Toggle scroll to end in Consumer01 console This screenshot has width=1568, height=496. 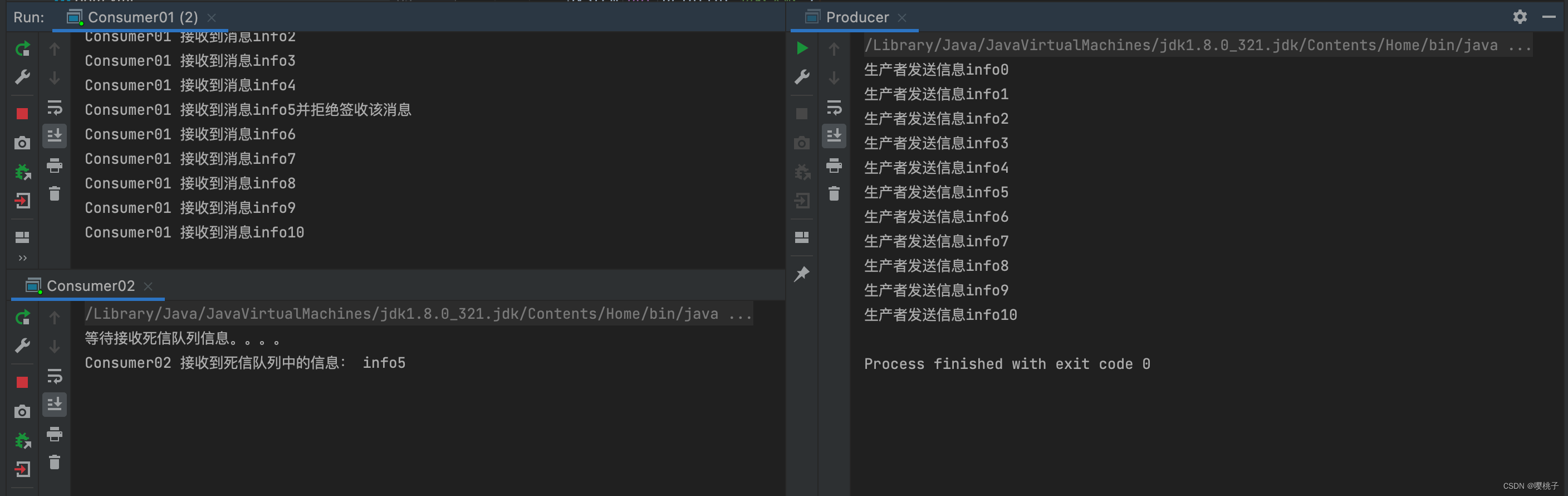click(55, 135)
